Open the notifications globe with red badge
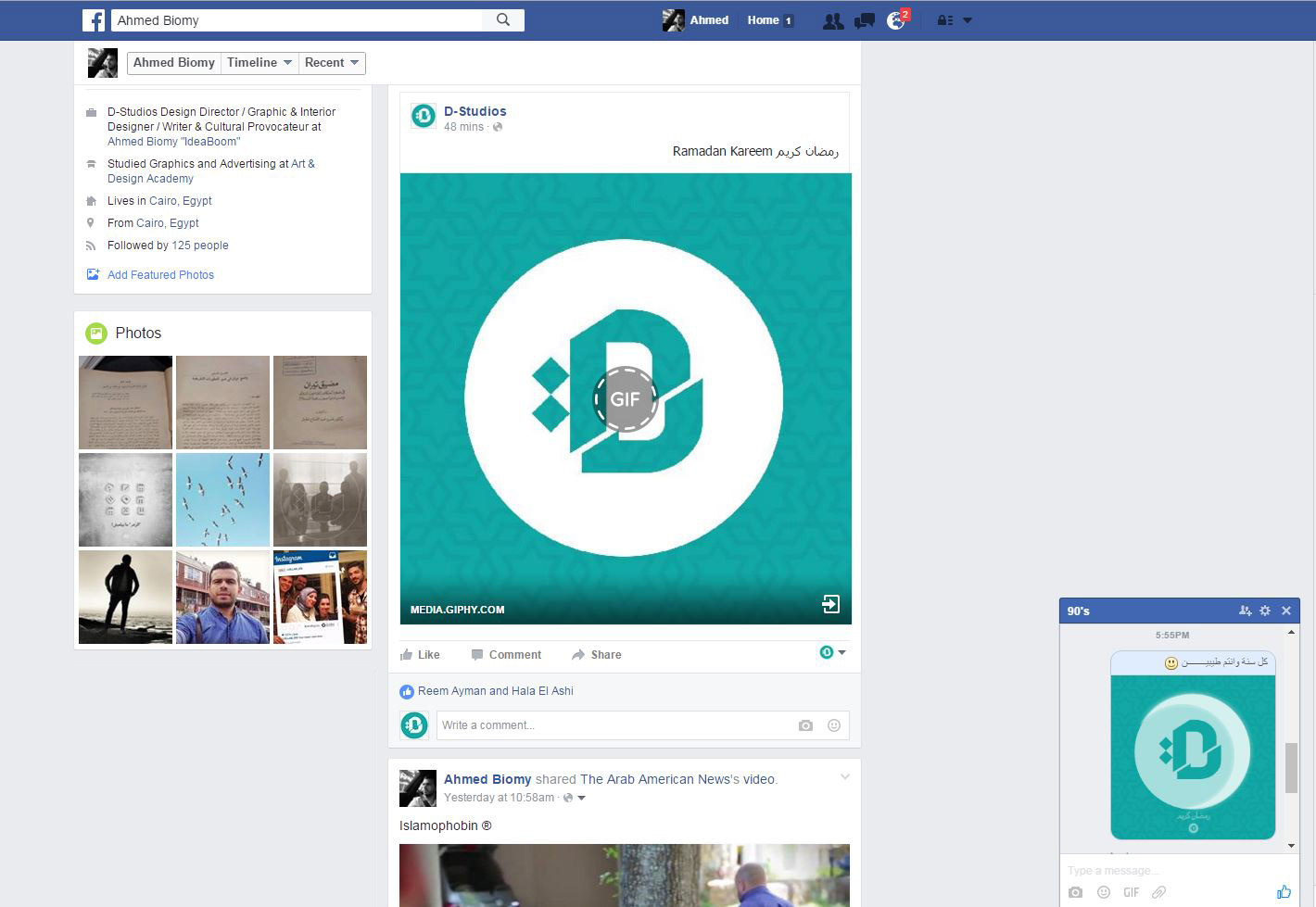1316x907 pixels. tap(896, 20)
